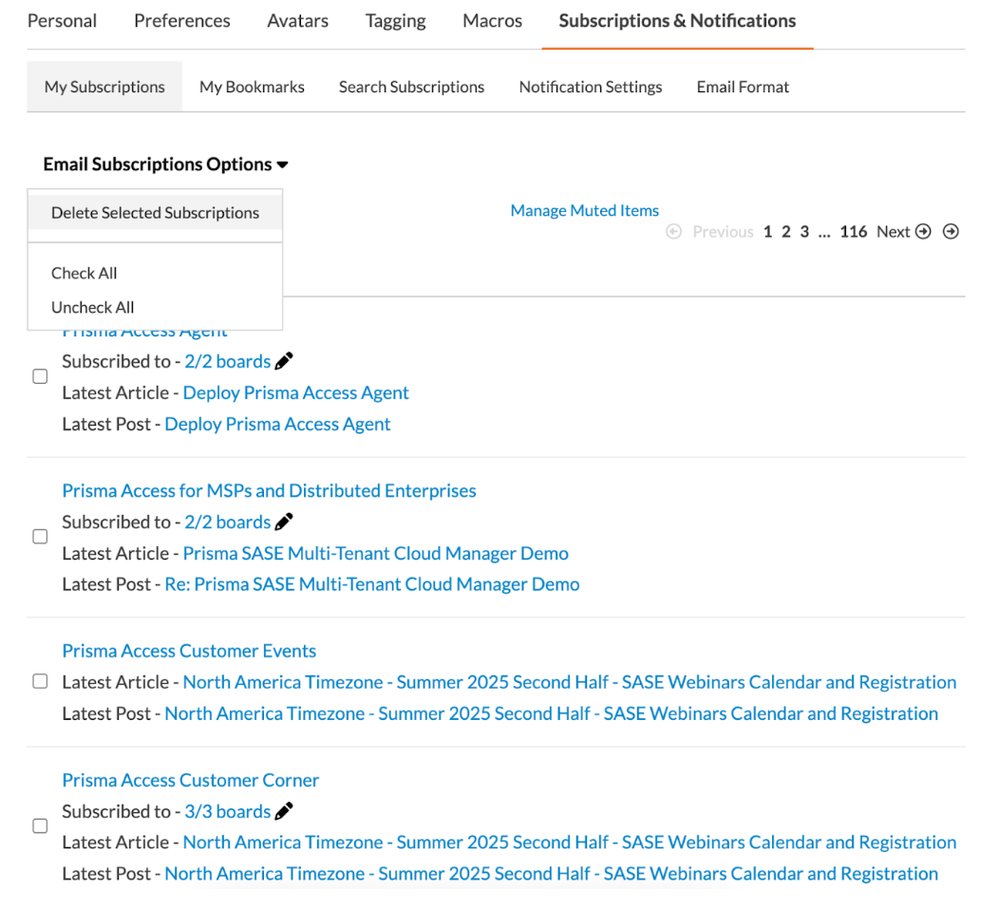Open the Manage Muted Items link
The height and width of the screenshot is (914, 999).
point(585,210)
